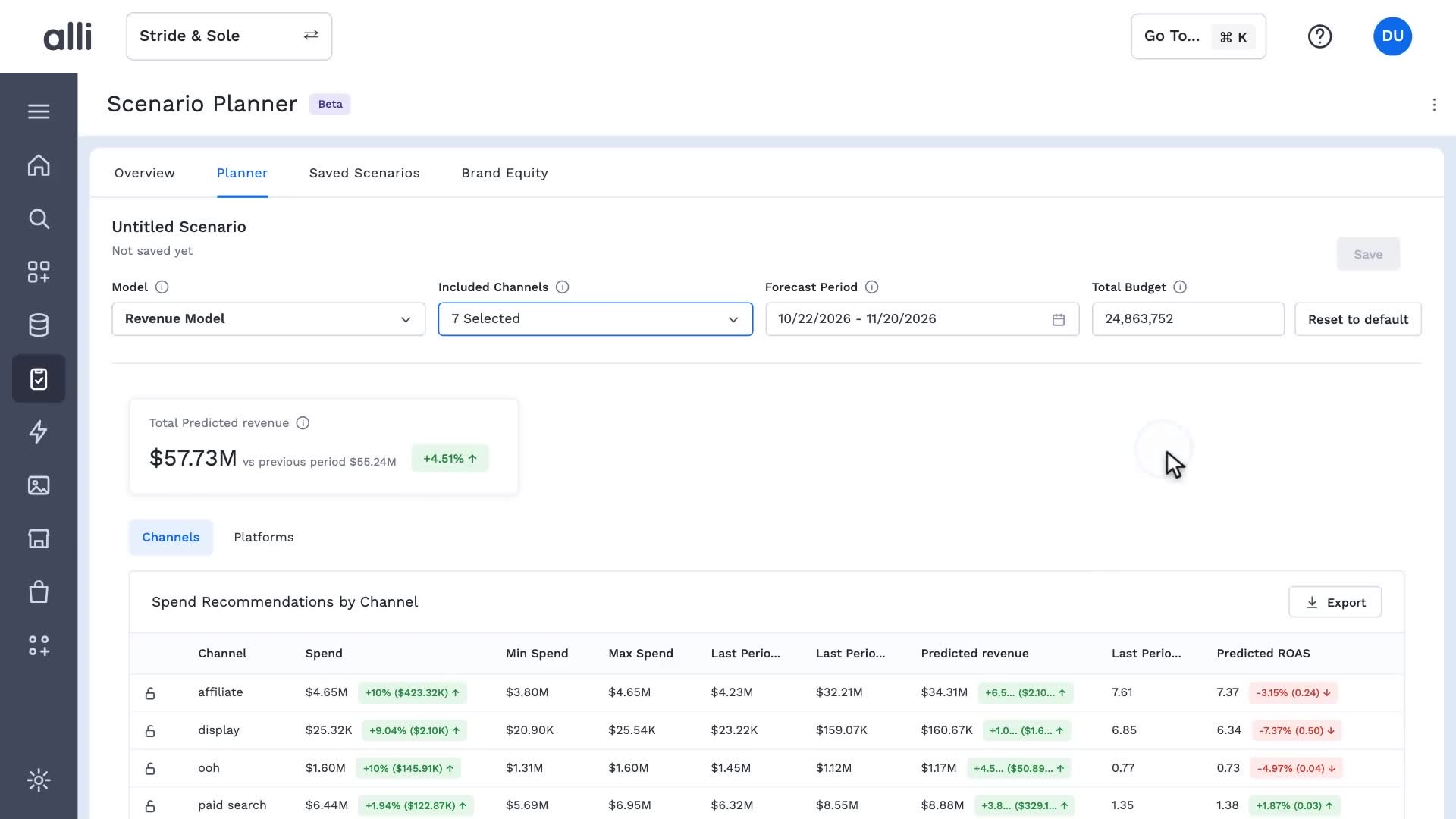Open the grid-plus apps icon in sidebar
1456x819 pixels.
pos(39,272)
